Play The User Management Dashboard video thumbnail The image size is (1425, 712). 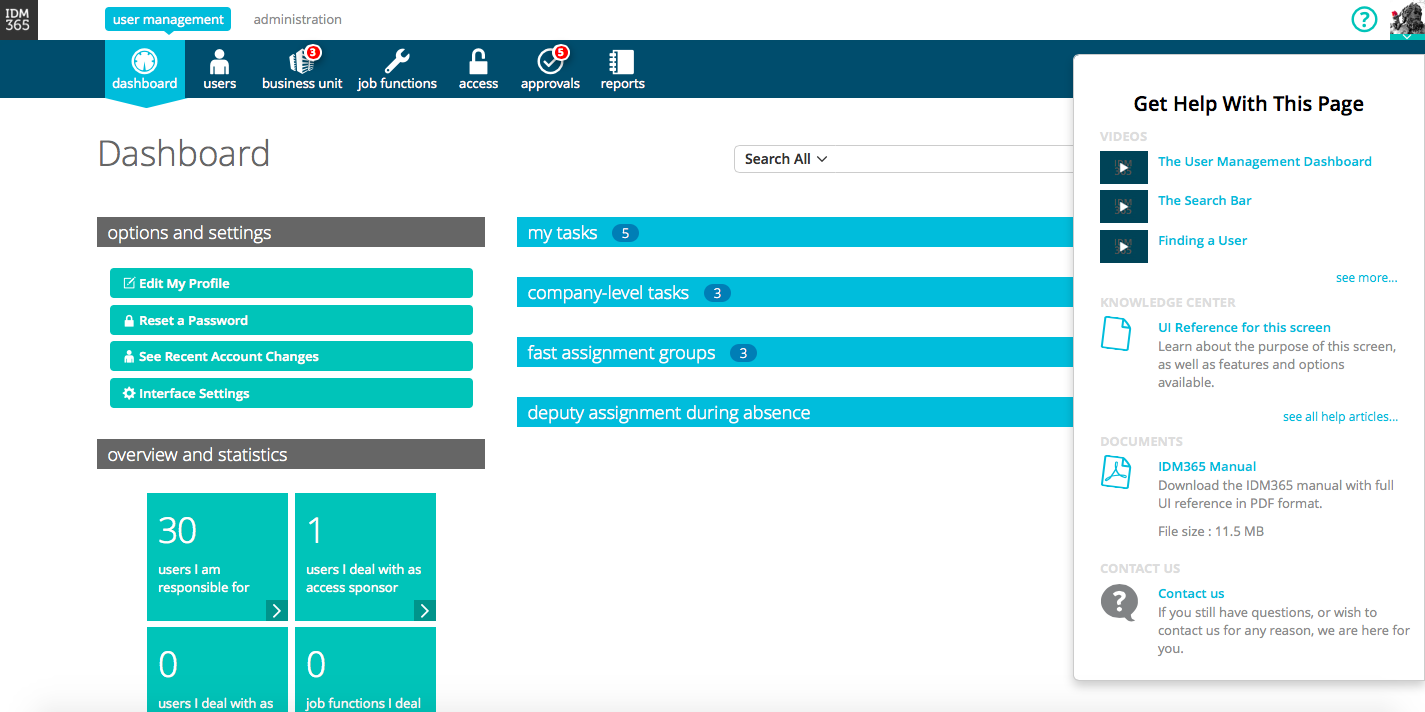pos(1124,167)
